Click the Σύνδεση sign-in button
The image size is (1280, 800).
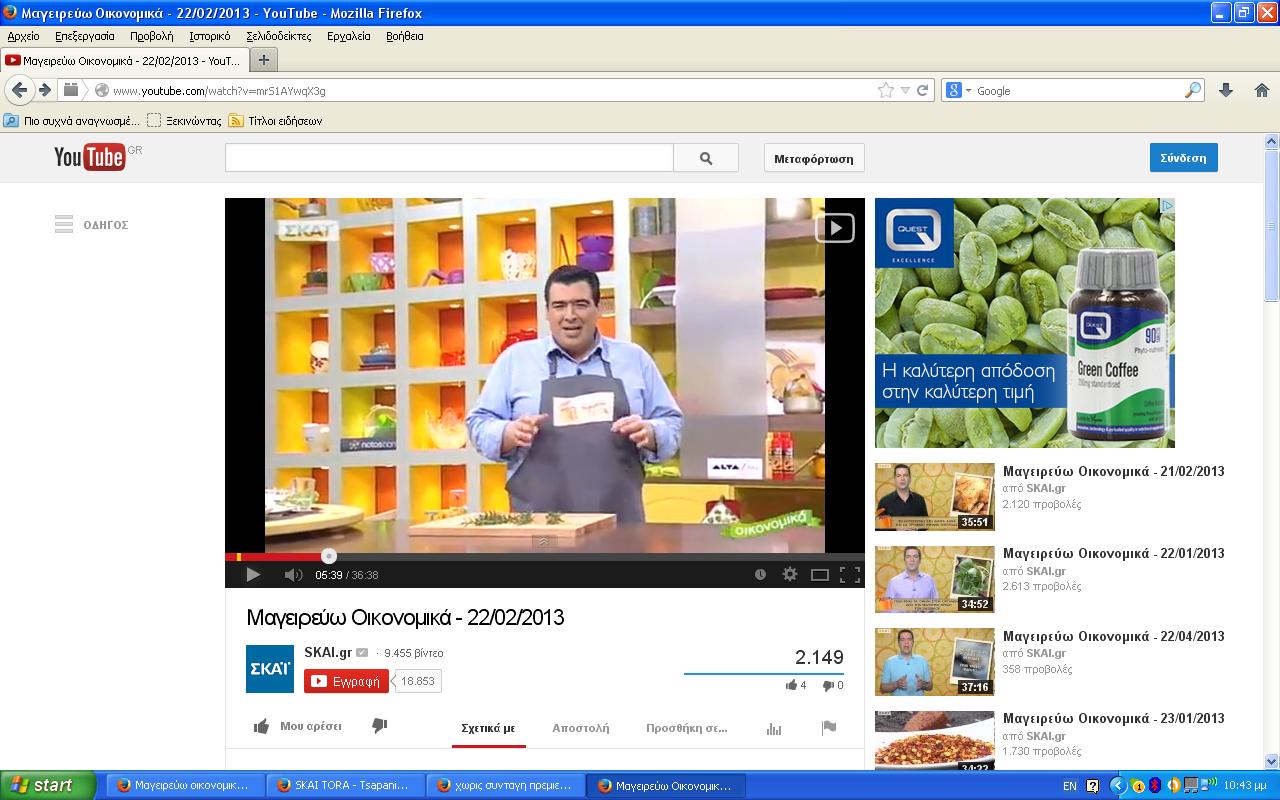click(x=1183, y=158)
